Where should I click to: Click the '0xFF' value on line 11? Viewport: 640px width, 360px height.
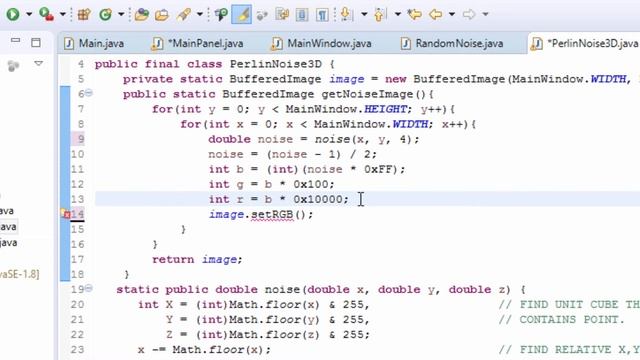coord(378,169)
